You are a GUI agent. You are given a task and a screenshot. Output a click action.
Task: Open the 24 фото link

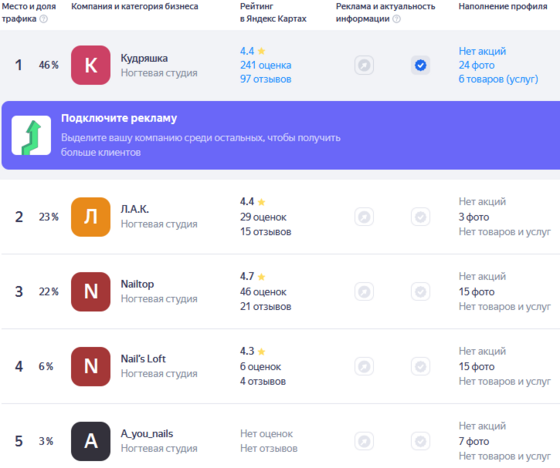point(476,65)
